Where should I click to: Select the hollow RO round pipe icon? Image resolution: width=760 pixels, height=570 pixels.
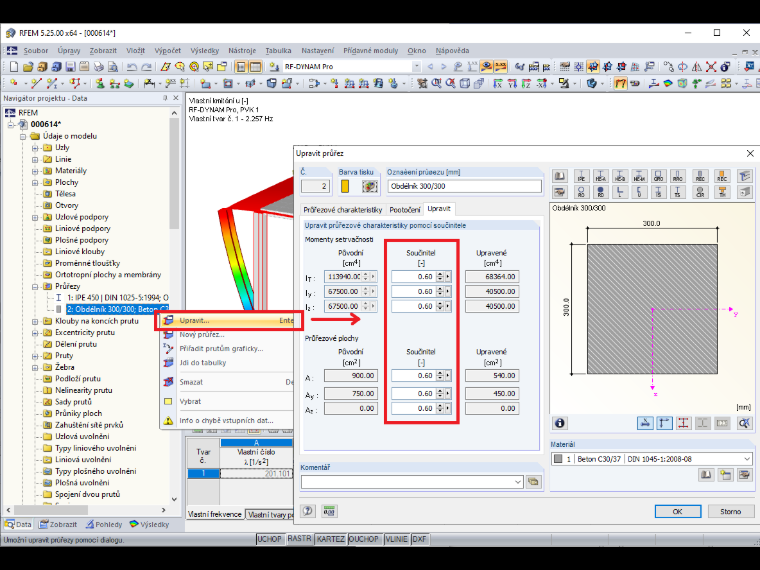pos(582,192)
